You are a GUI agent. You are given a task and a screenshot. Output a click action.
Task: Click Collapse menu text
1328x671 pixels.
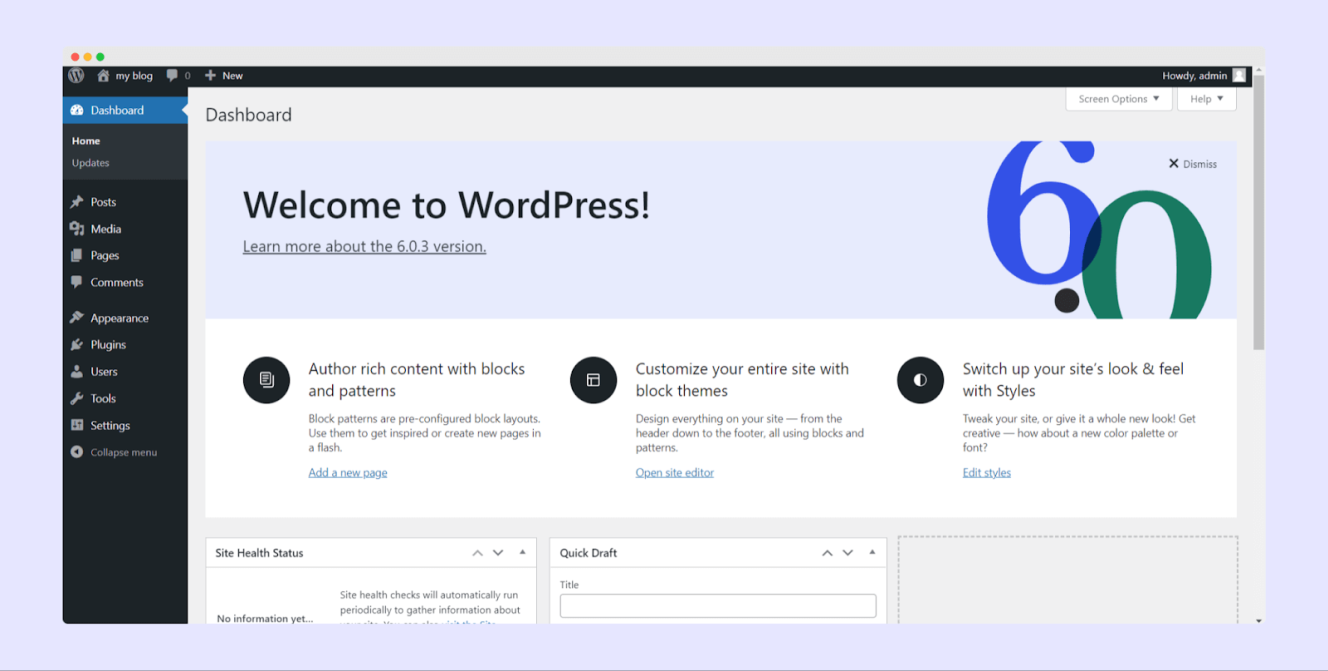[x=124, y=452]
